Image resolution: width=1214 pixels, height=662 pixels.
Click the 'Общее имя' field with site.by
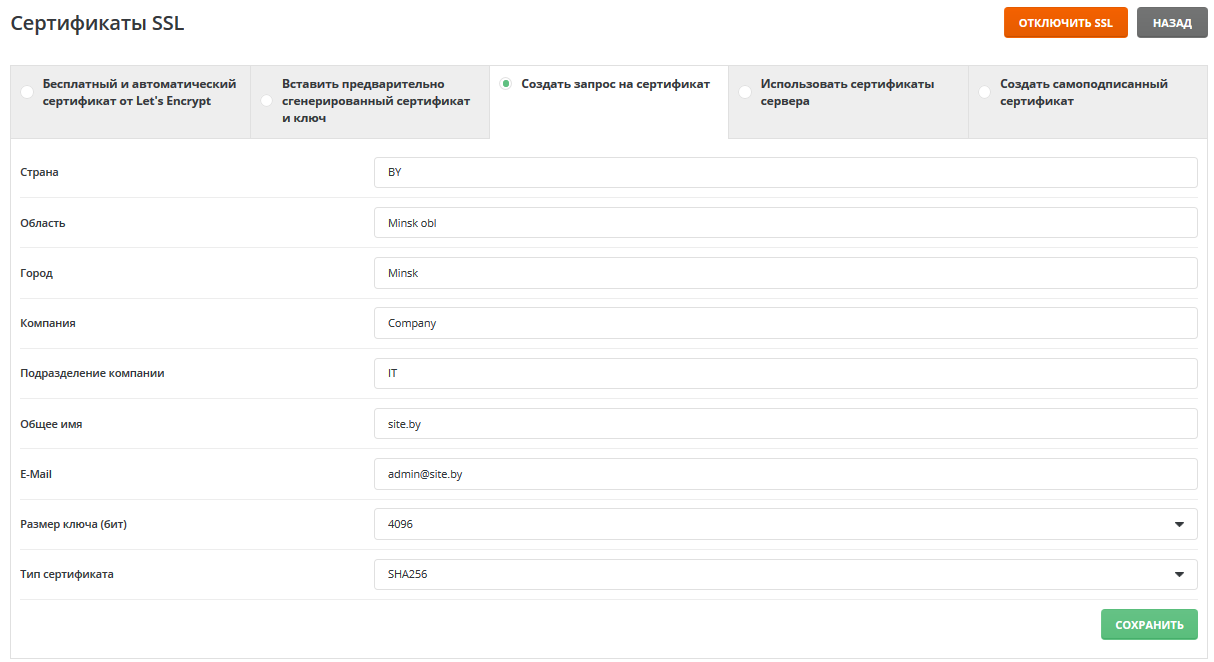pyautogui.click(x=785, y=424)
